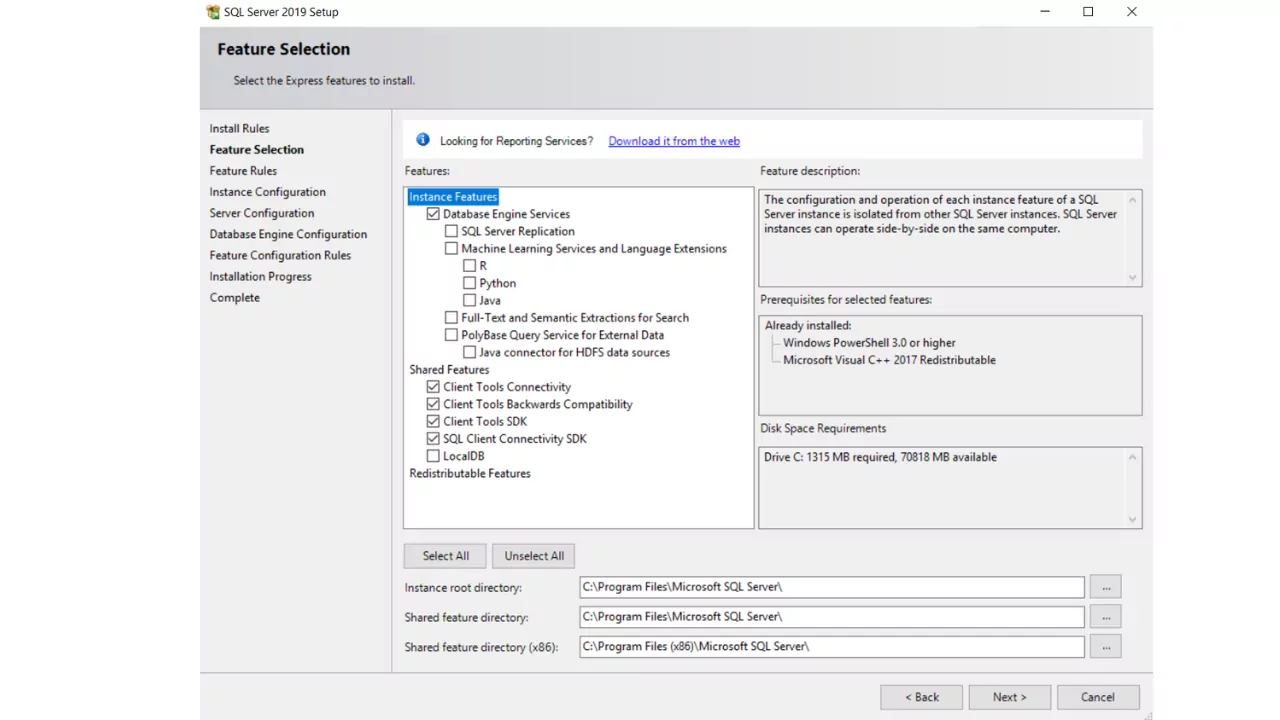Enable the LocalDB checkbox
The height and width of the screenshot is (720, 1280).
point(433,456)
